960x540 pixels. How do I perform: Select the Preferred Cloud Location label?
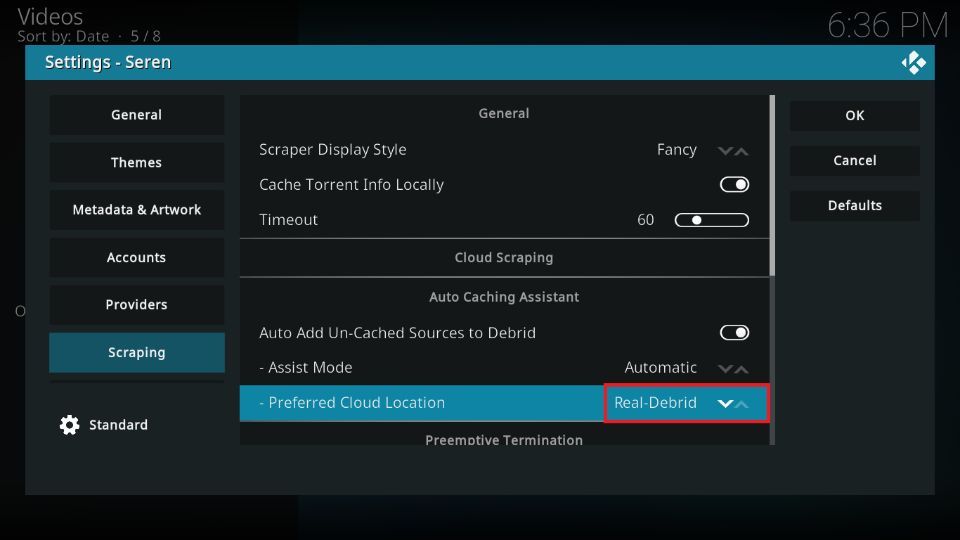(x=352, y=403)
